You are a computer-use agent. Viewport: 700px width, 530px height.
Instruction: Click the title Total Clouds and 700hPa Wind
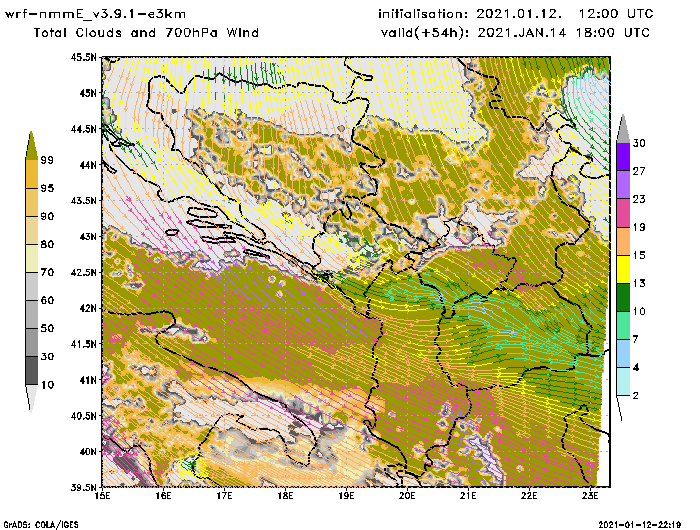click(x=146, y=33)
